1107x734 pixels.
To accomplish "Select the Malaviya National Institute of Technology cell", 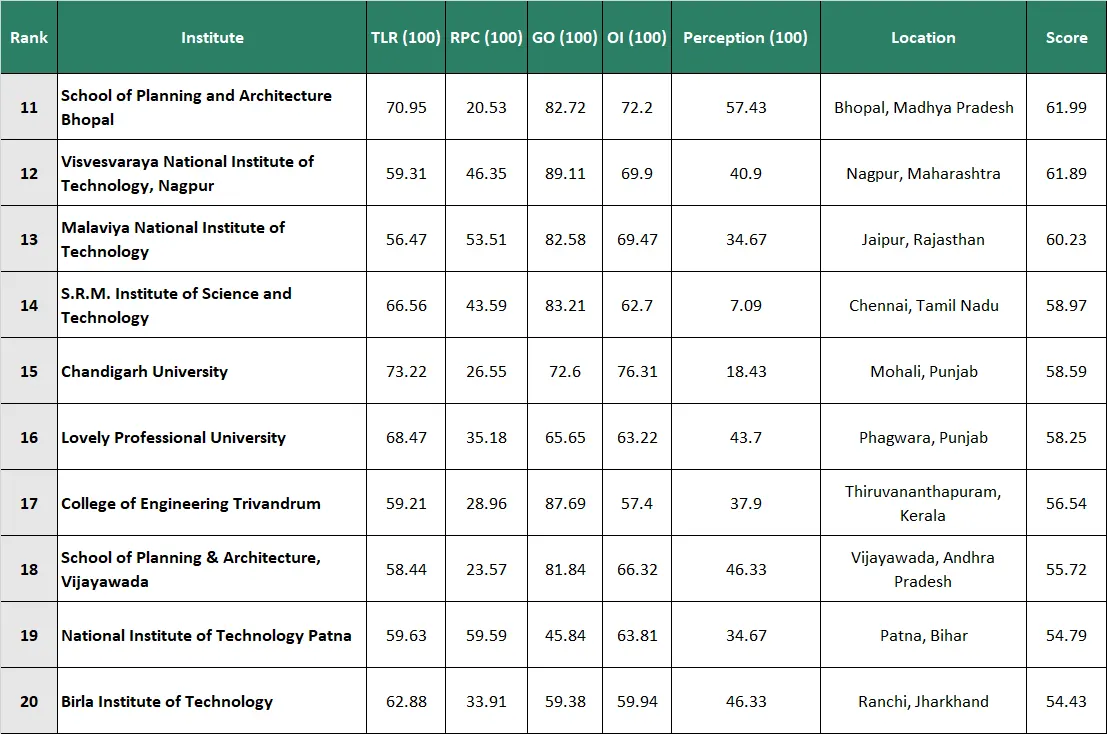I will tap(173, 239).
